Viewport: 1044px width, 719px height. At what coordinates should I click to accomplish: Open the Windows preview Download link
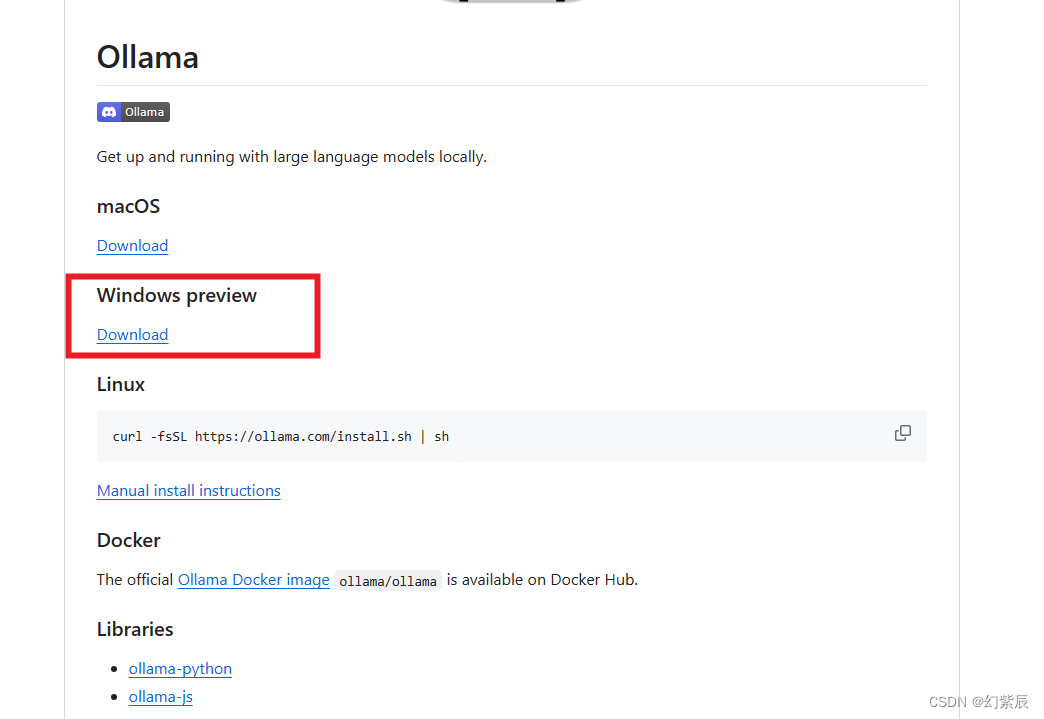pos(132,335)
